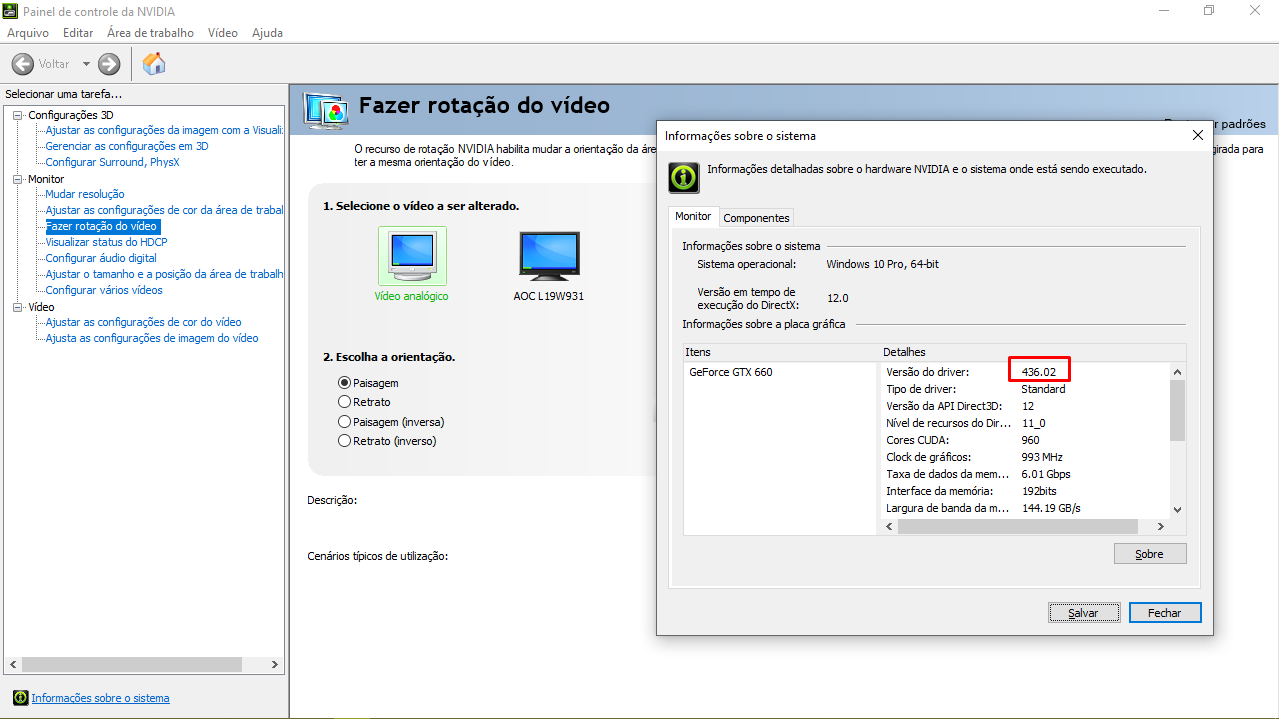Open Mudar resolução task
This screenshot has width=1279, height=719.
coord(85,194)
